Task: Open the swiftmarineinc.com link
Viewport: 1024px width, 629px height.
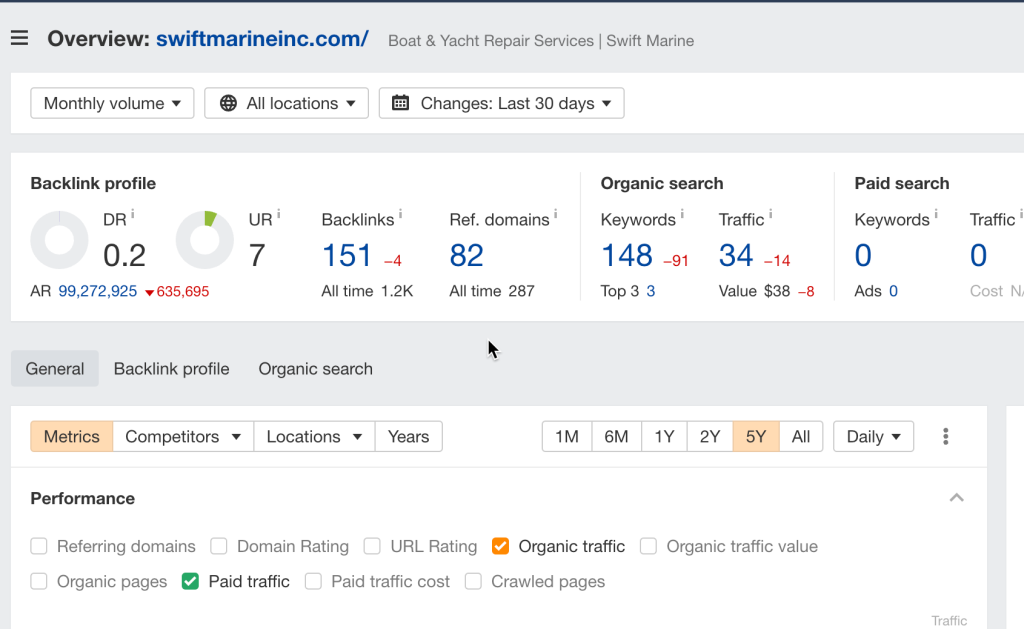Action: pos(262,39)
